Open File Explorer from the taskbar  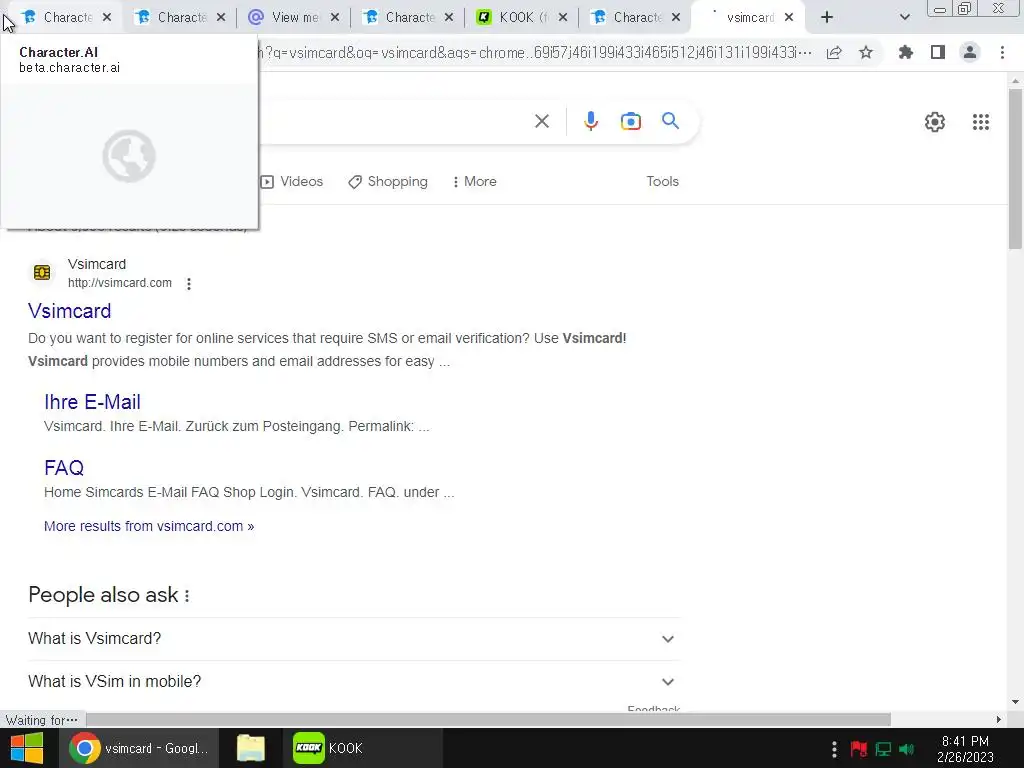pos(250,748)
